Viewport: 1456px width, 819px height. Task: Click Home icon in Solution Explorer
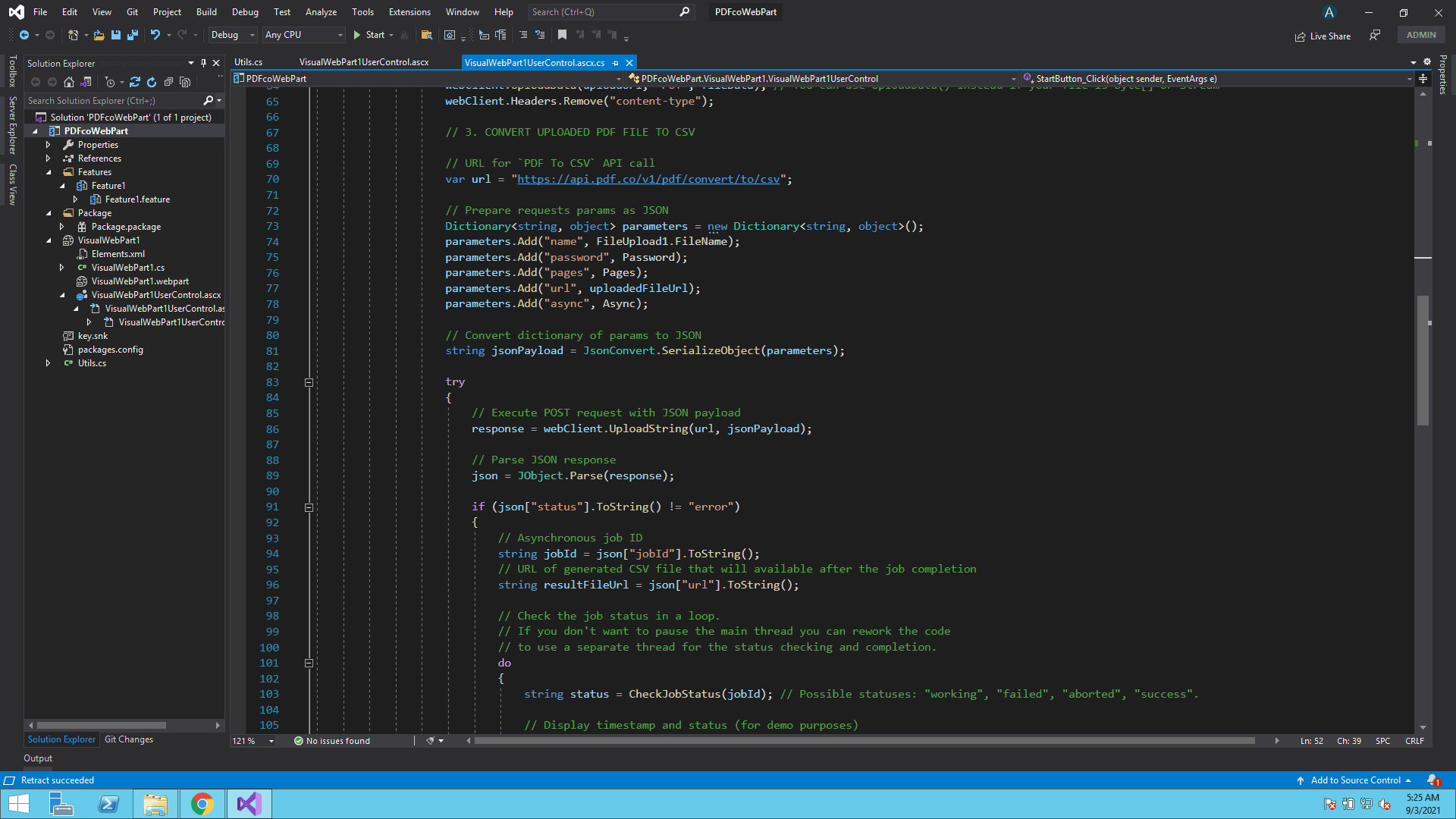(69, 82)
